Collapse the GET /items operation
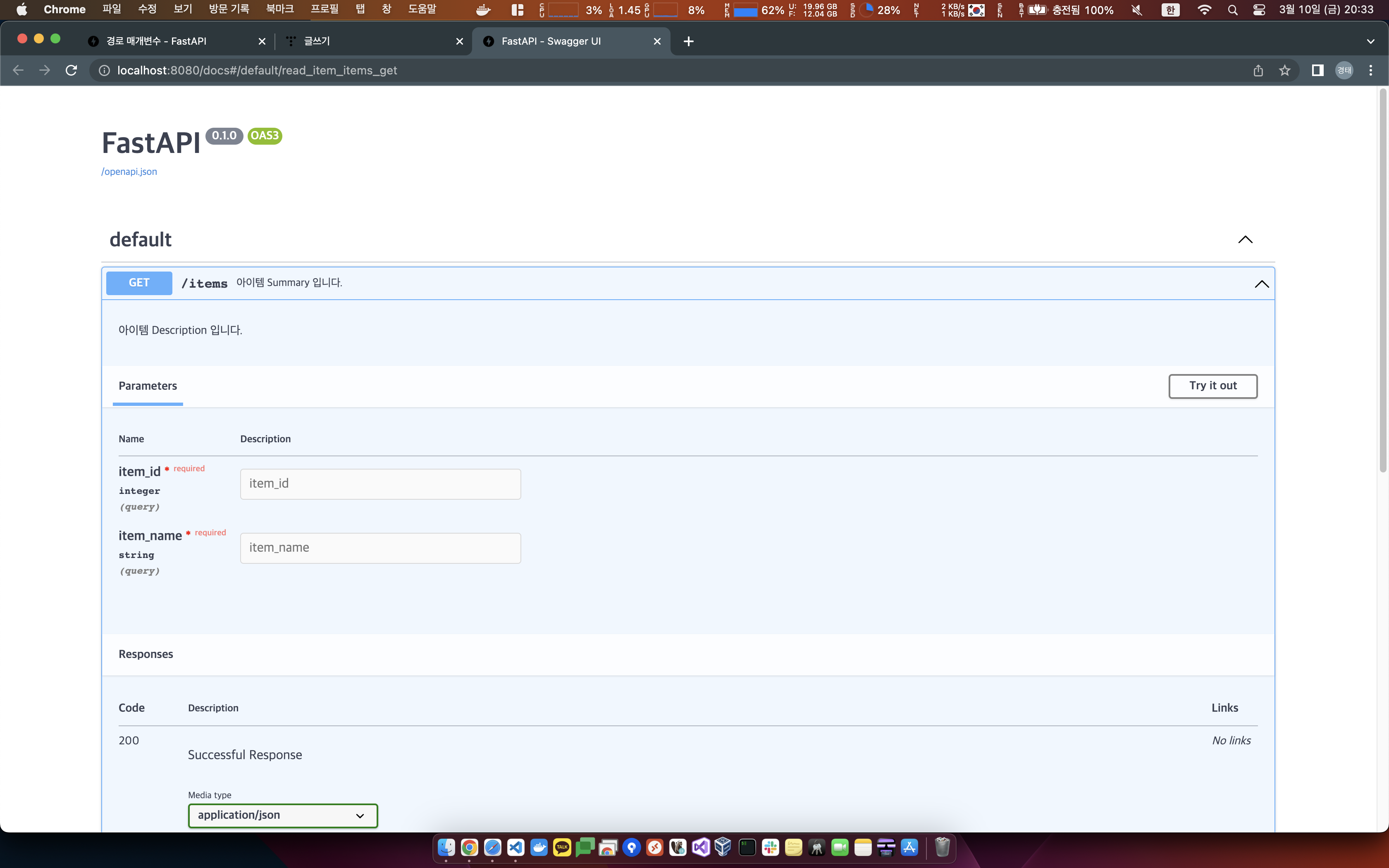The height and width of the screenshot is (868, 1389). point(1261,284)
